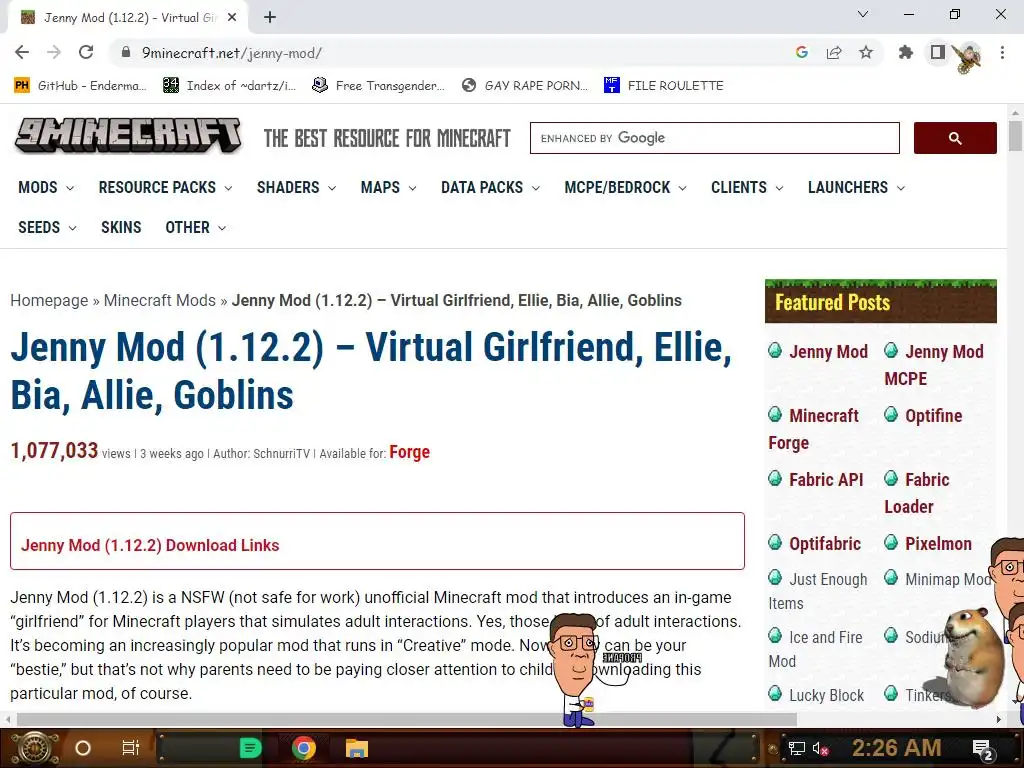
Task: Open the Start menu via the steampunk button
Action: [x=33, y=748]
